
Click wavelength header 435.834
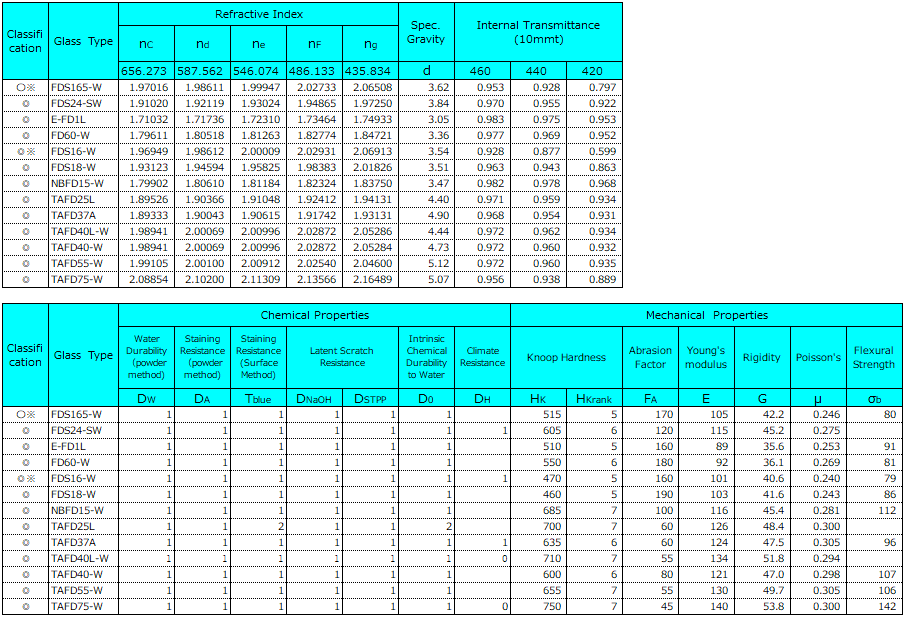370,70
